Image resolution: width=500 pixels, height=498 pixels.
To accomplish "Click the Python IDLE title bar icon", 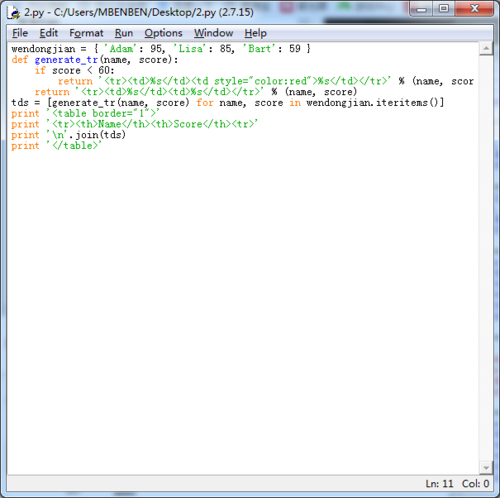I will [x=14, y=12].
